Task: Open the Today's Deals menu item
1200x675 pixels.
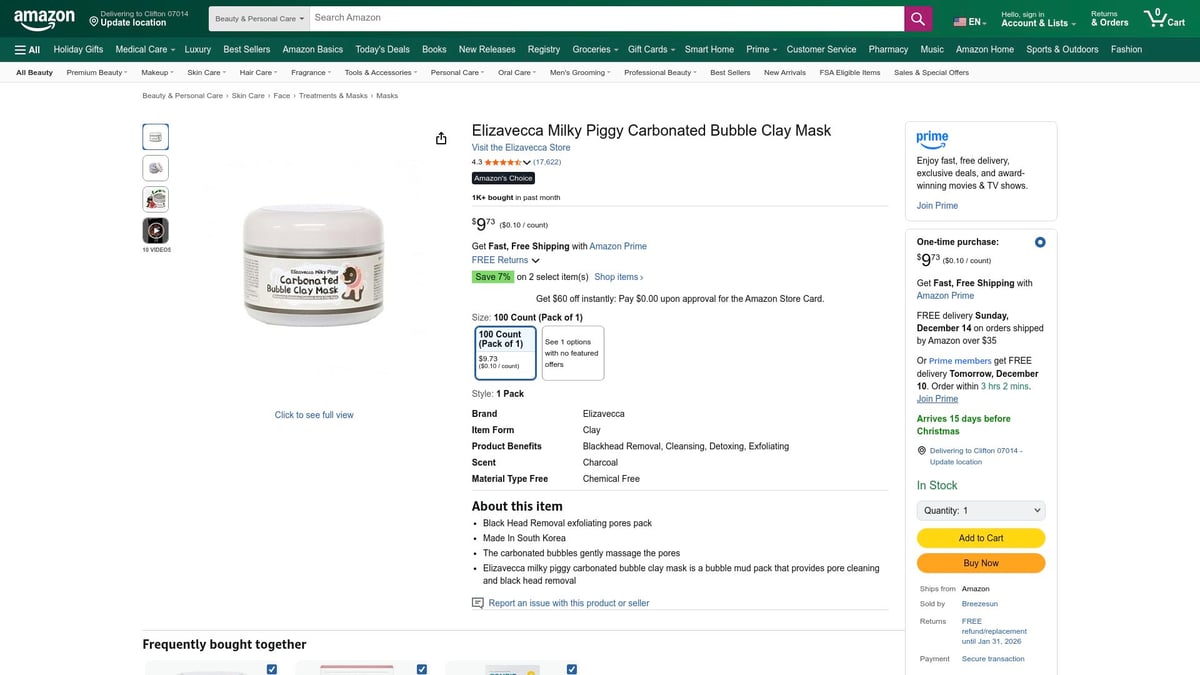Action: tap(381, 48)
